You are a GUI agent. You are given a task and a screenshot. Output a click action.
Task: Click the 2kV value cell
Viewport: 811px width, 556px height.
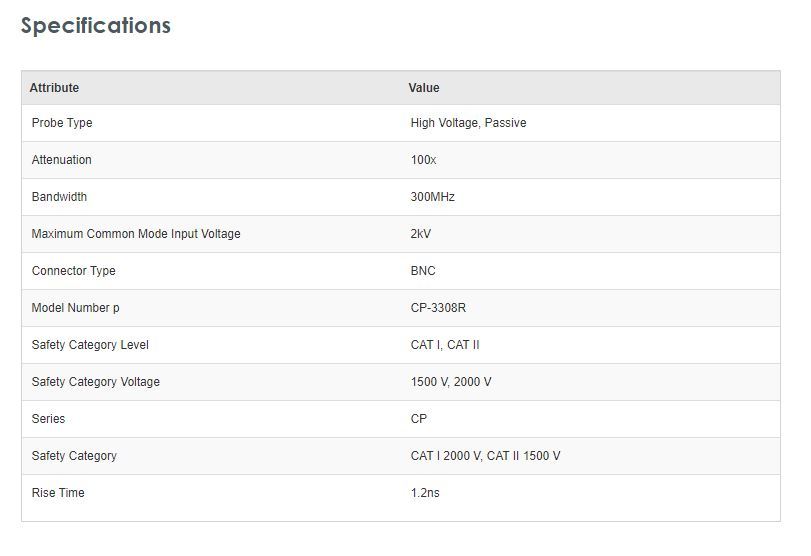[x=420, y=234]
